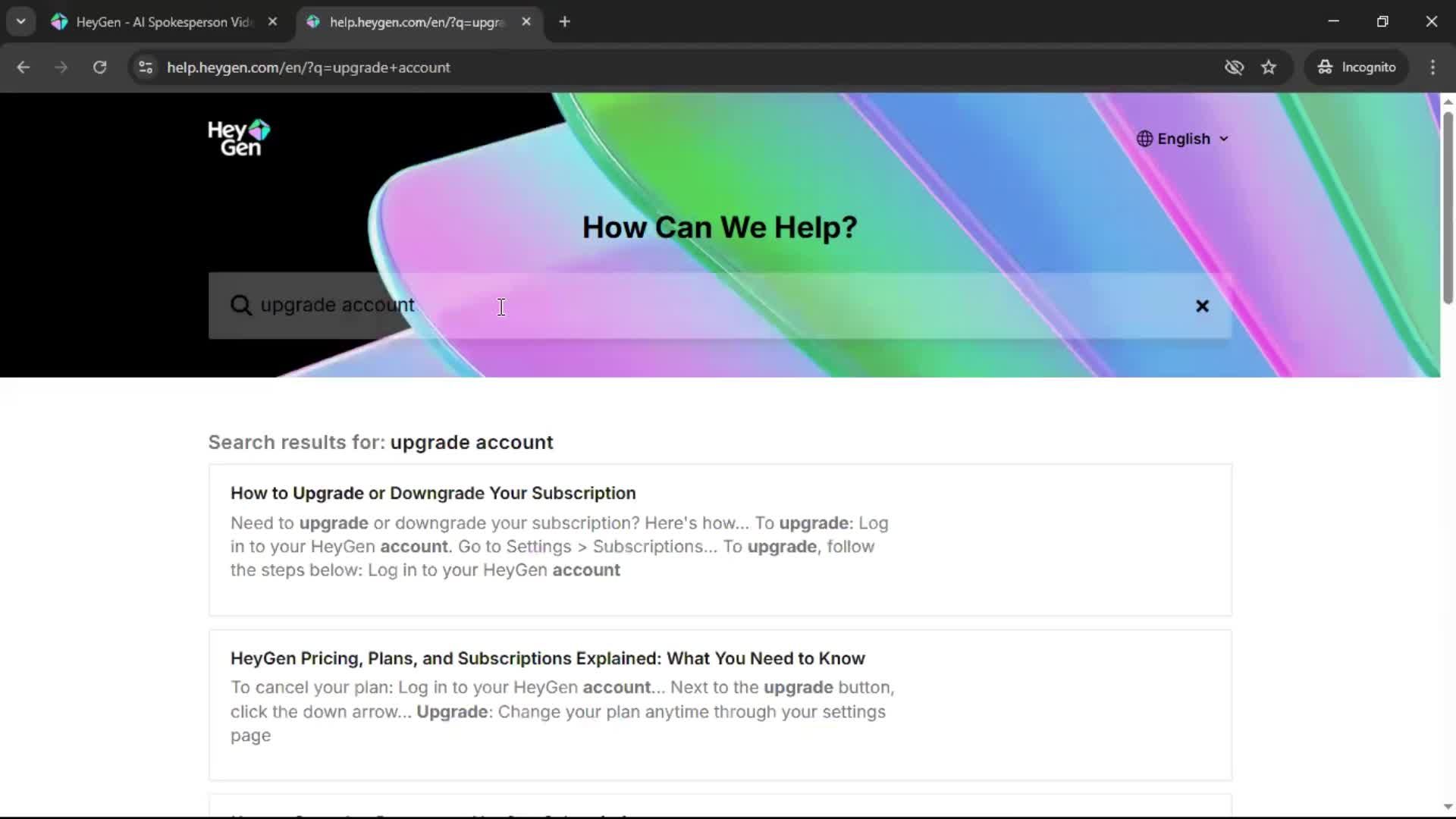Click the globe language icon
Screen dimensions: 1456x819
(1144, 139)
